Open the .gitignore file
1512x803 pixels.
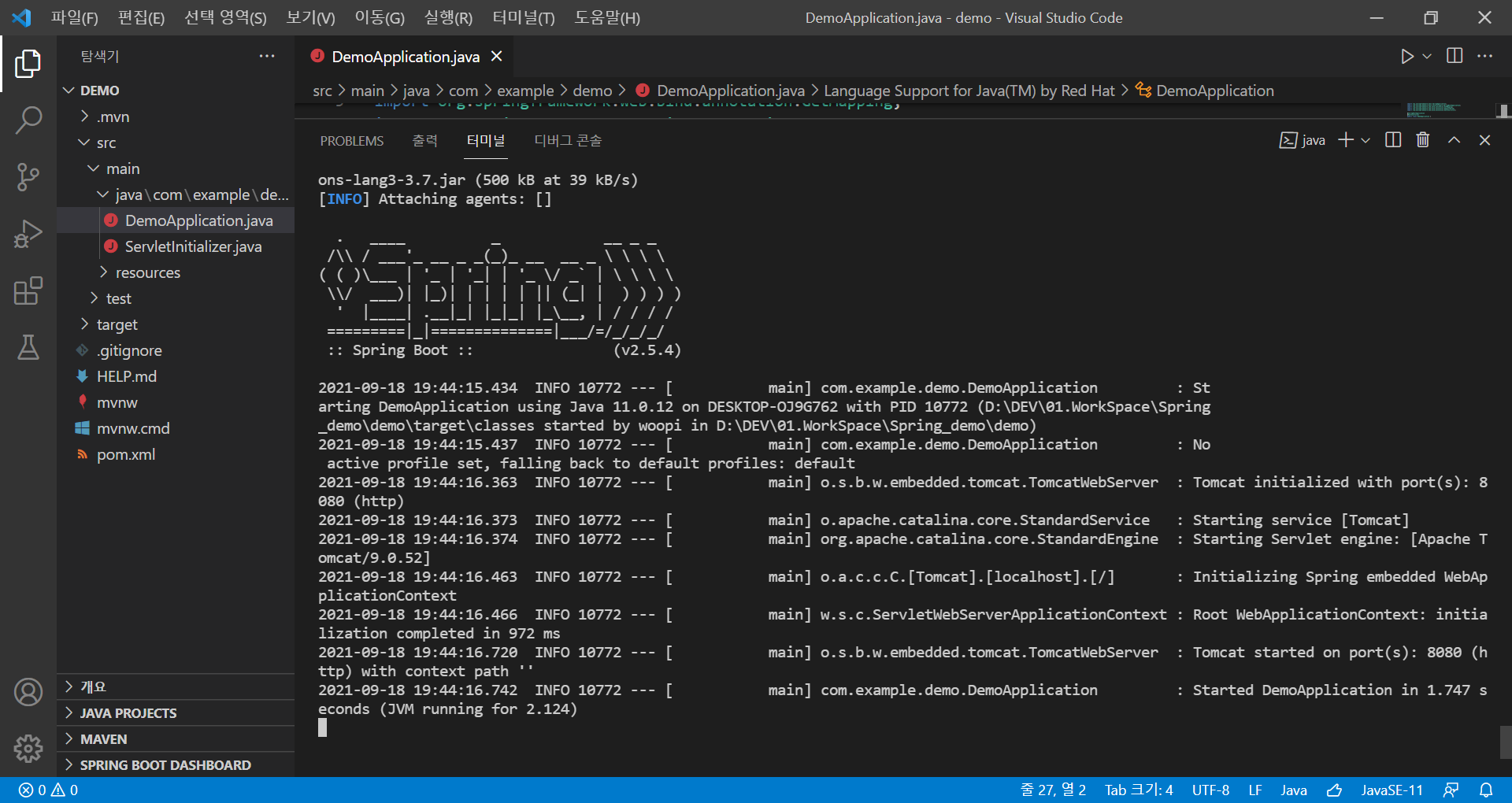(176, 350)
